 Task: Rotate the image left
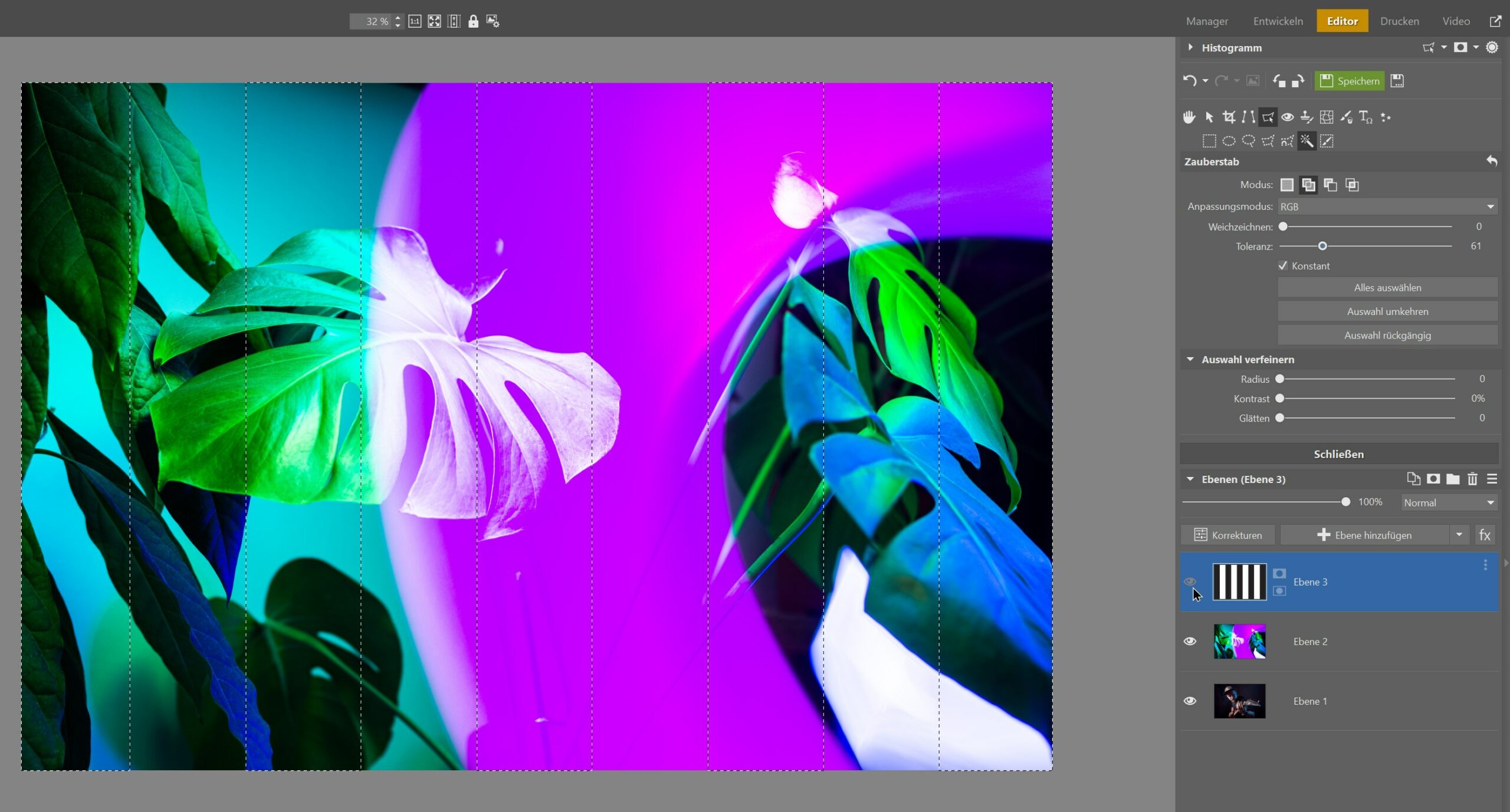click(x=1279, y=81)
